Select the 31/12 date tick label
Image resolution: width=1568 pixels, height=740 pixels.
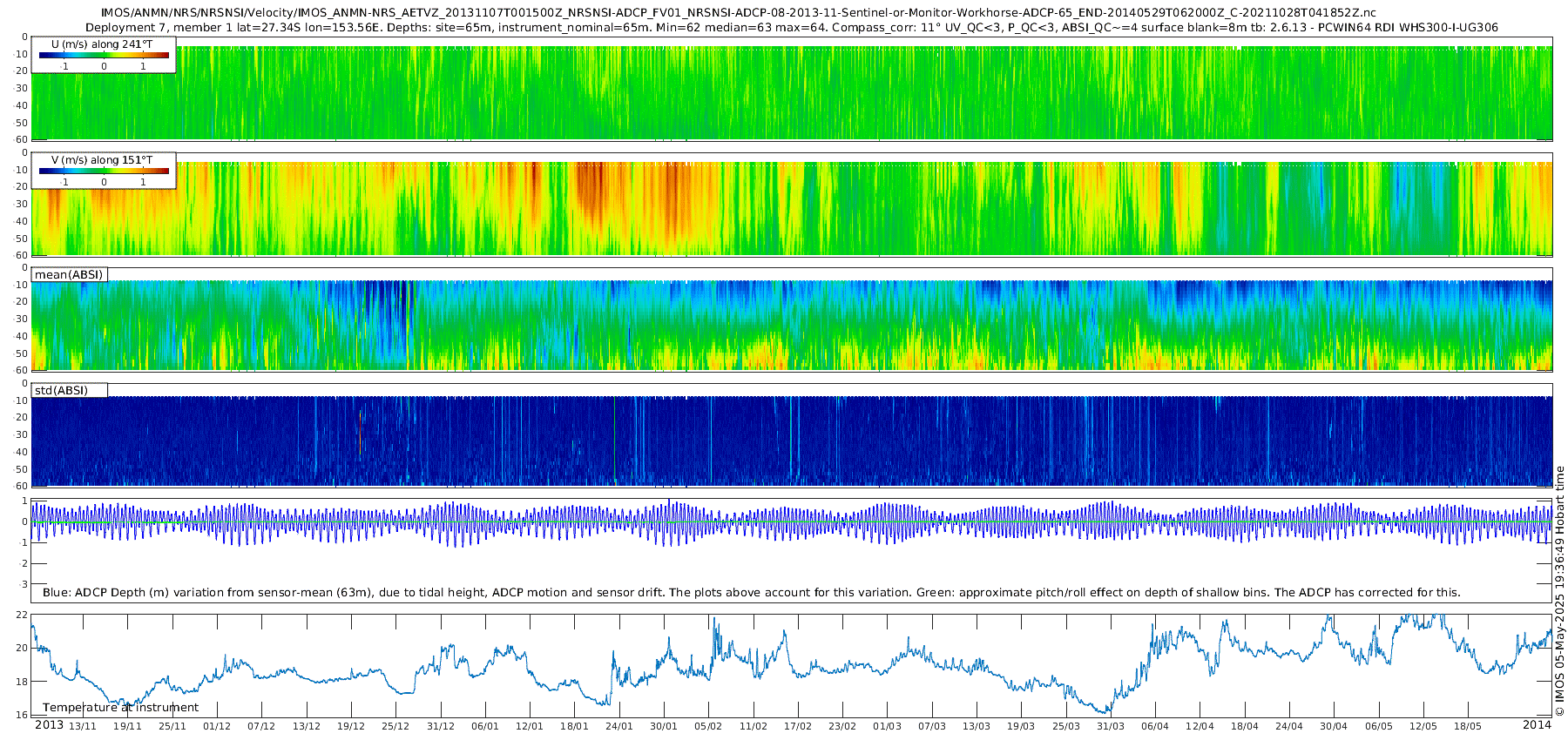441,727
